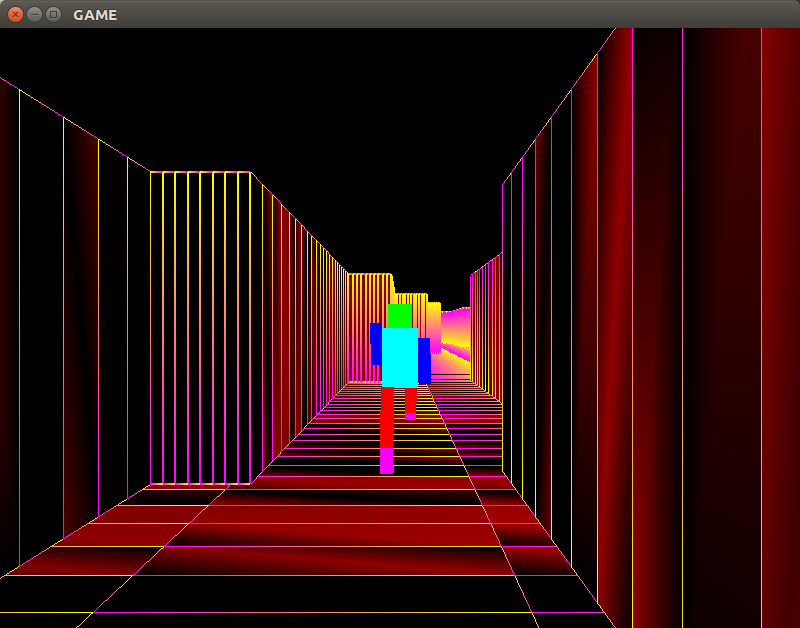Click the character's green head
Viewport: 800px width, 628px height.
click(399, 316)
